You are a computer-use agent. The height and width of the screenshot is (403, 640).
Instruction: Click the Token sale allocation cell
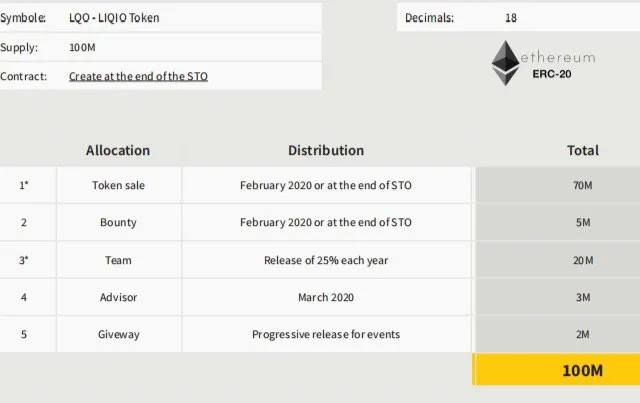pyautogui.click(x=119, y=185)
